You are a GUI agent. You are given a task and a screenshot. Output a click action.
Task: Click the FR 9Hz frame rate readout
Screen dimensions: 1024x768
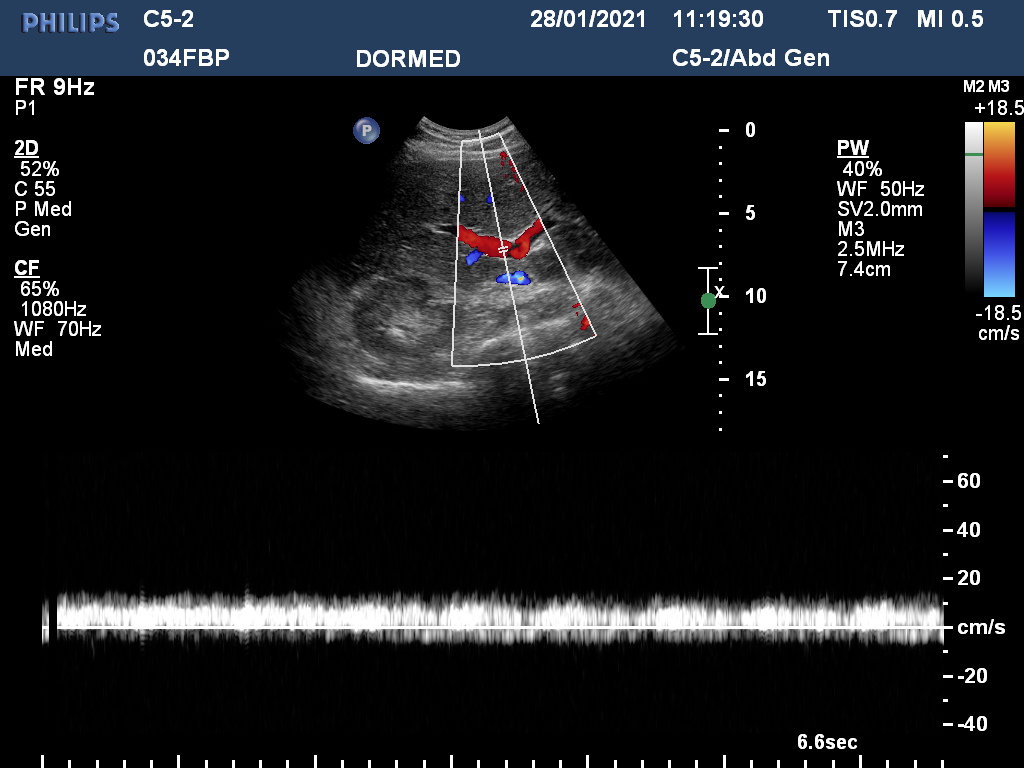[55, 87]
